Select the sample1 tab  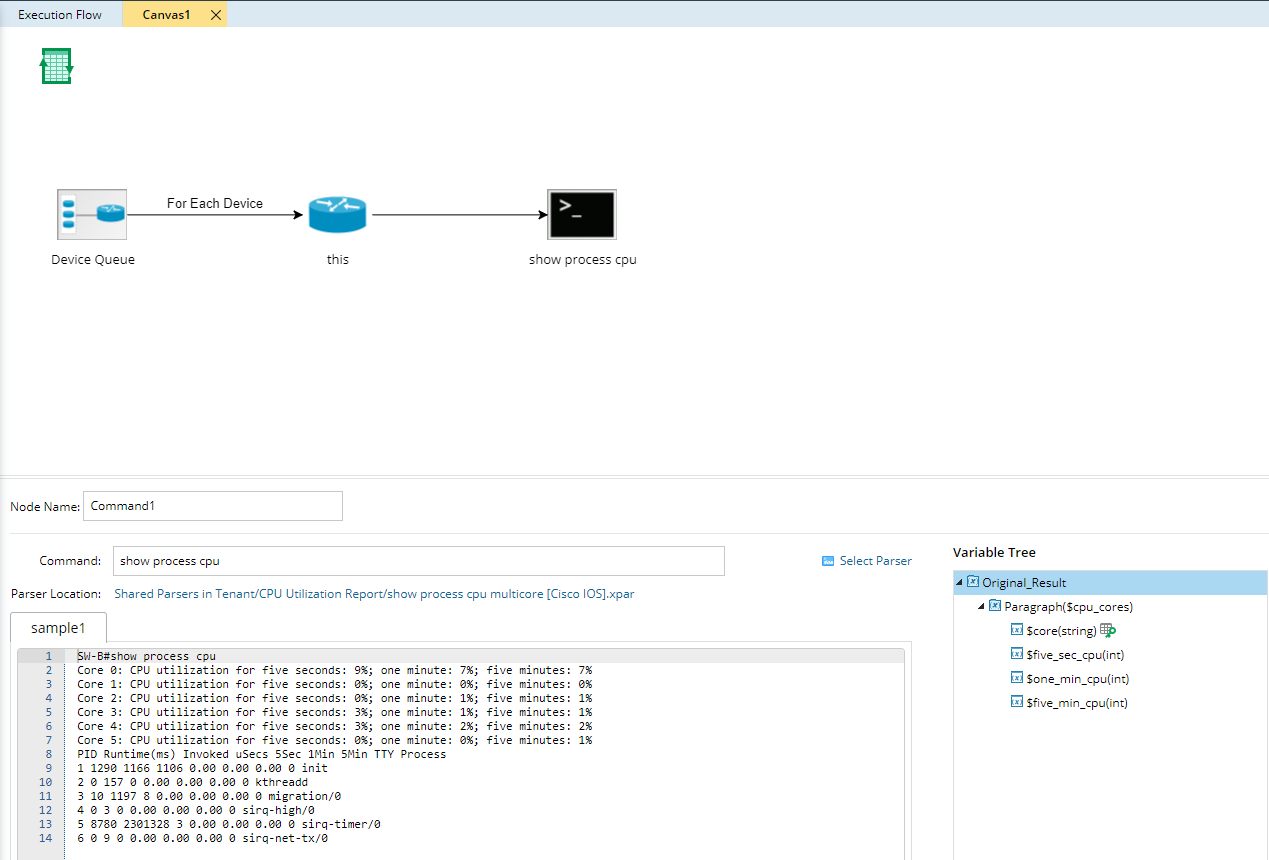(58, 628)
